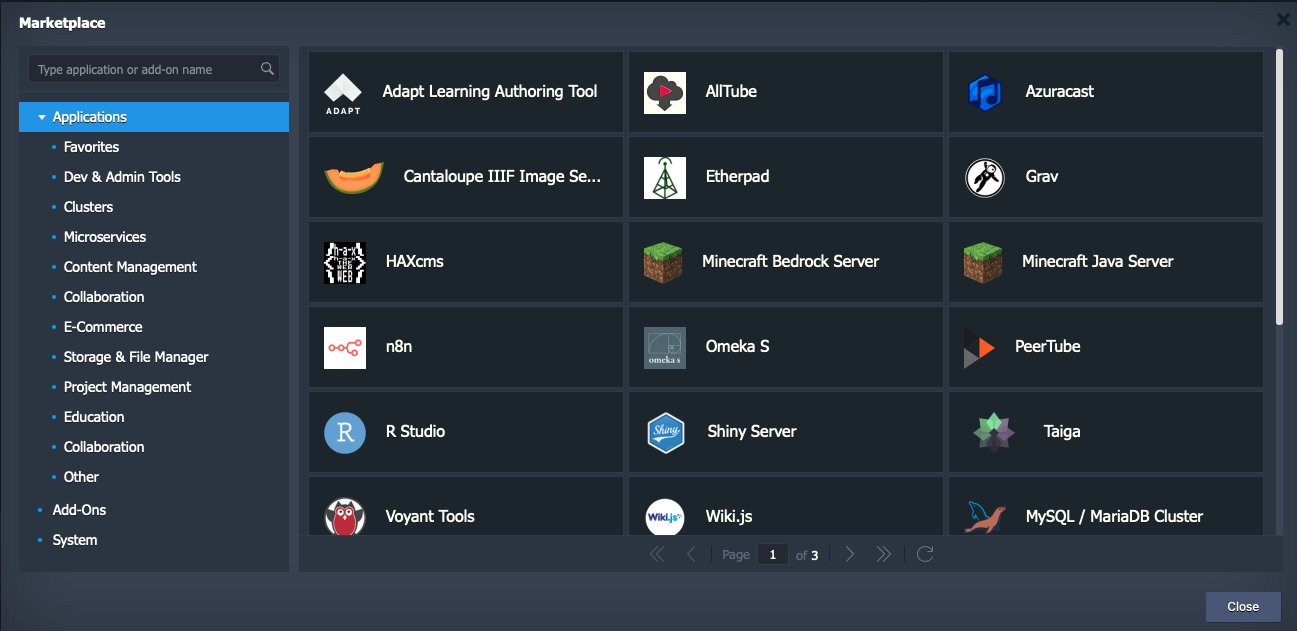This screenshot has height=631, width=1297.
Task: Open the Grav application icon
Action: (985, 177)
